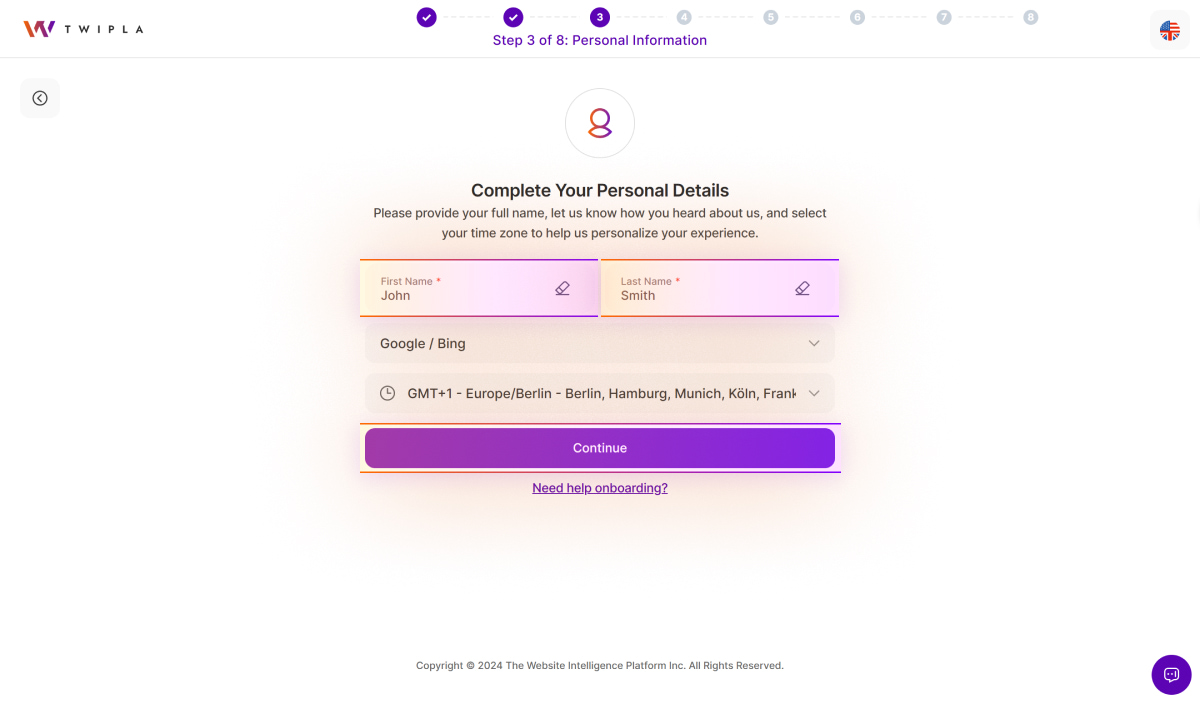The height and width of the screenshot is (703, 1200).
Task: Click the timezone dropdown chevron arrow
Action: [x=814, y=394]
